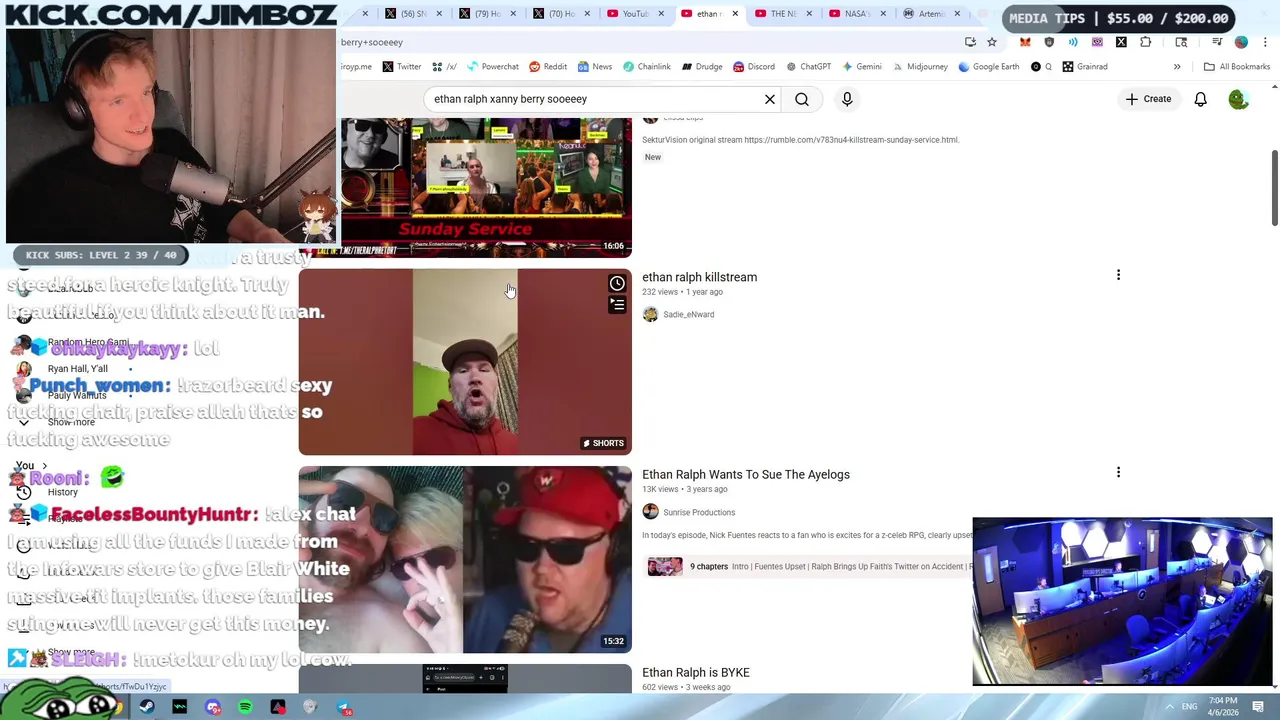Open the extensions puzzle piece menu
Viewport: 1280px width, 720px height.
point(1146,42)
